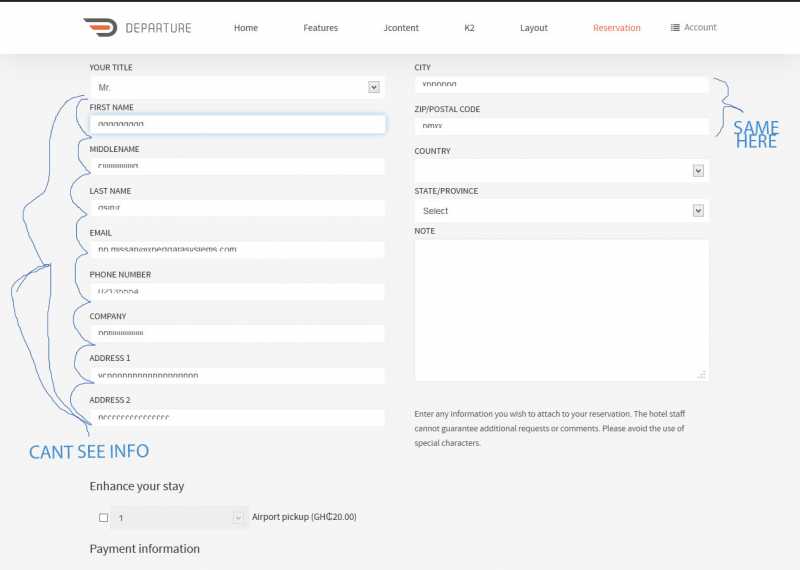Click the Departure logo icon
The width and height of the screenshot is (800, 570).
100,27
